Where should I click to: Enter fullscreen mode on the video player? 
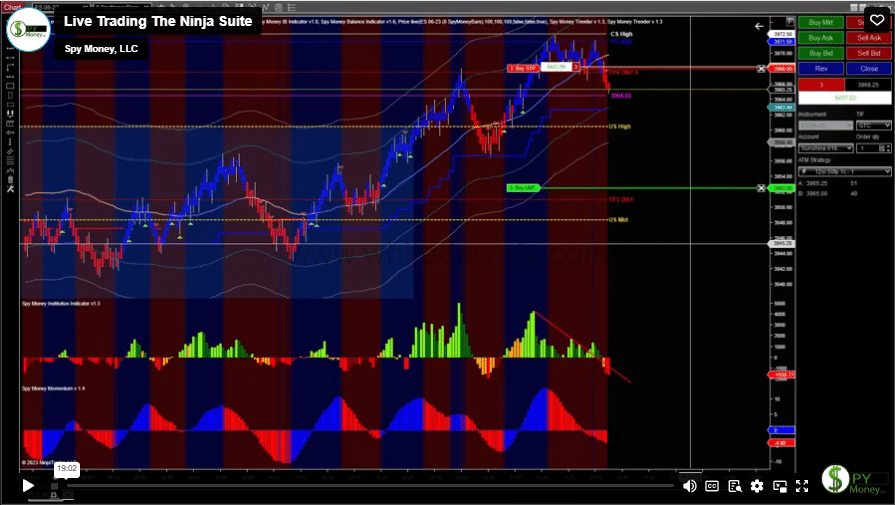point(801,486)
